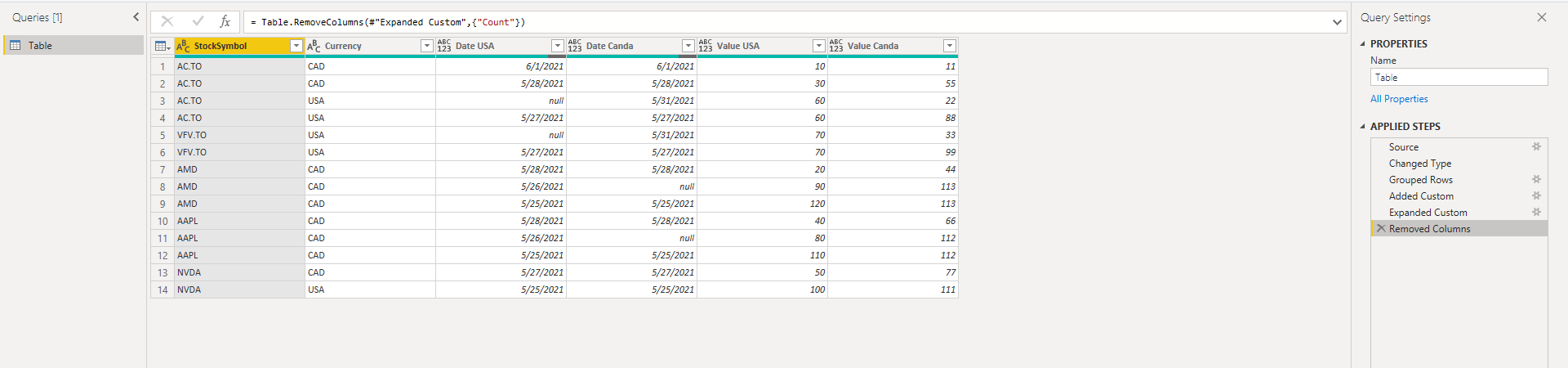Click the Queries [1] pane title
1568x368 pixels.
pyautogui.click(x=38, y=17)
